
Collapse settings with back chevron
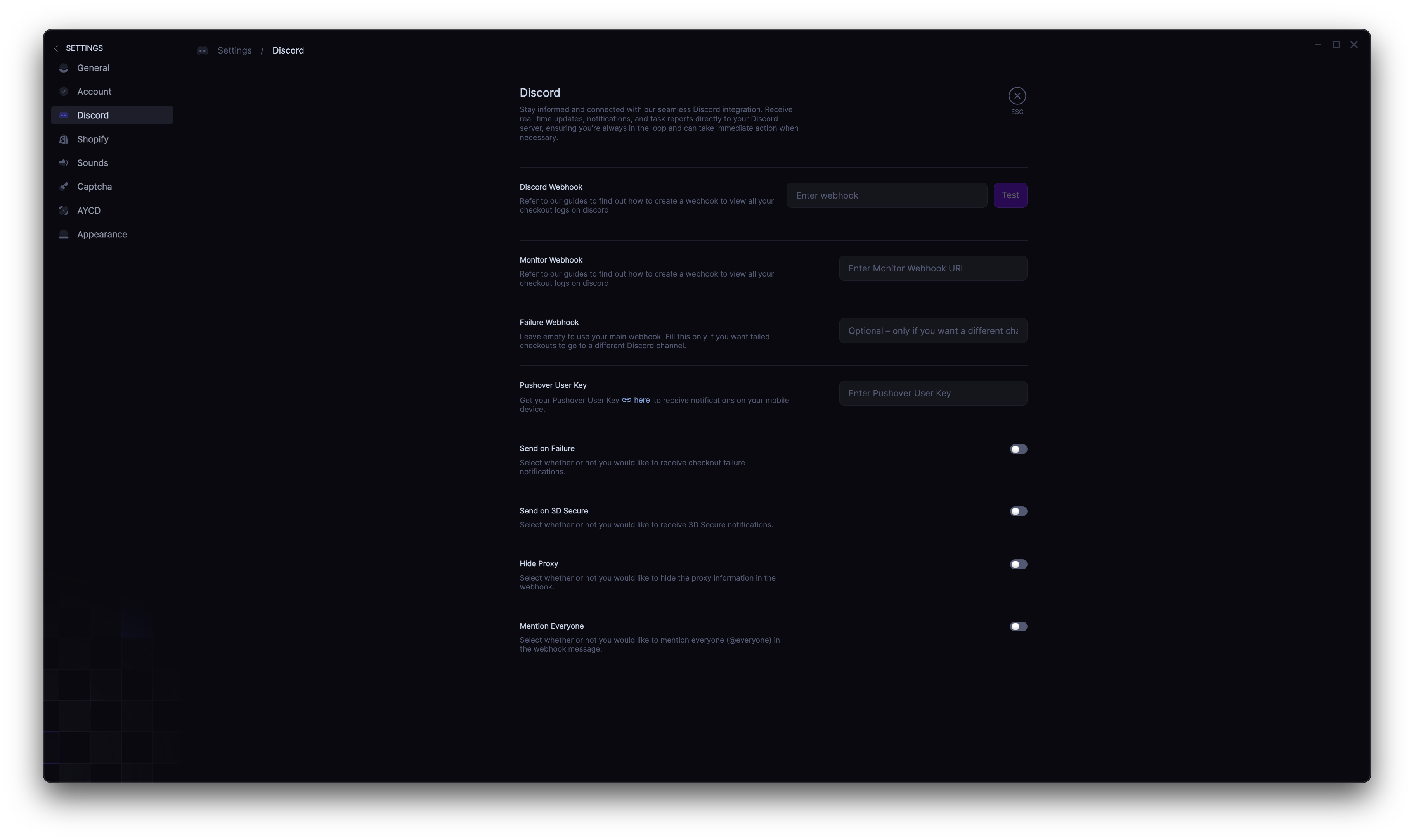point(55,48)
